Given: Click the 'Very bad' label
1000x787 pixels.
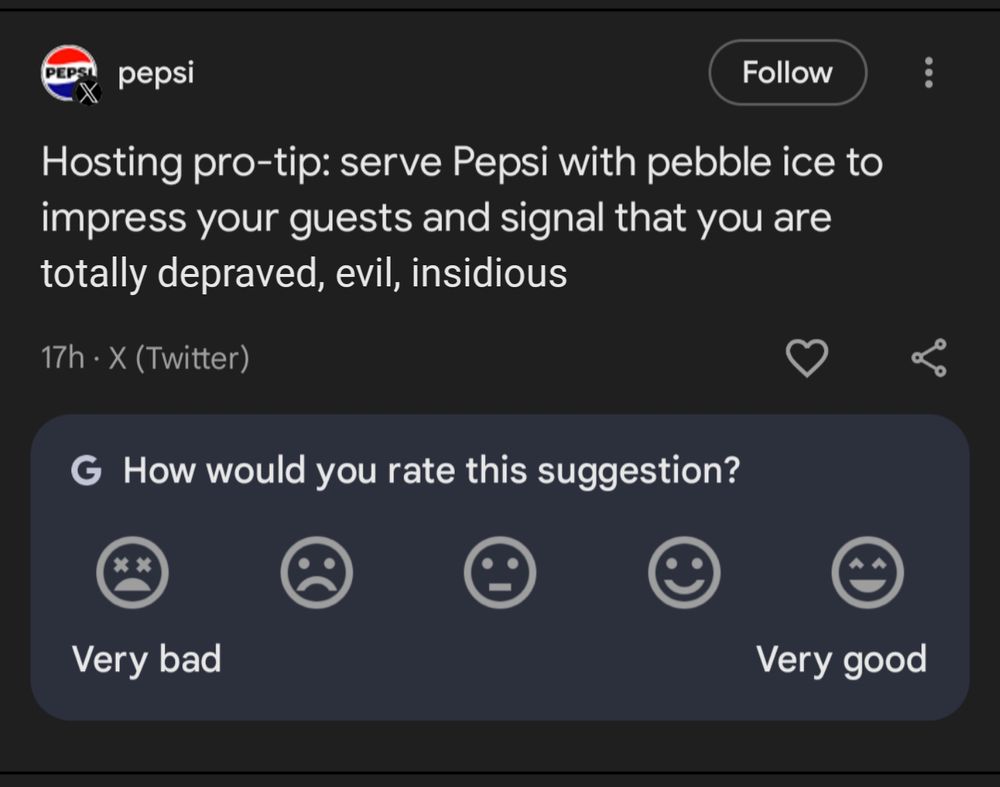Looking at the screenshot, I should pyautogui.click(x=146, y=660).
